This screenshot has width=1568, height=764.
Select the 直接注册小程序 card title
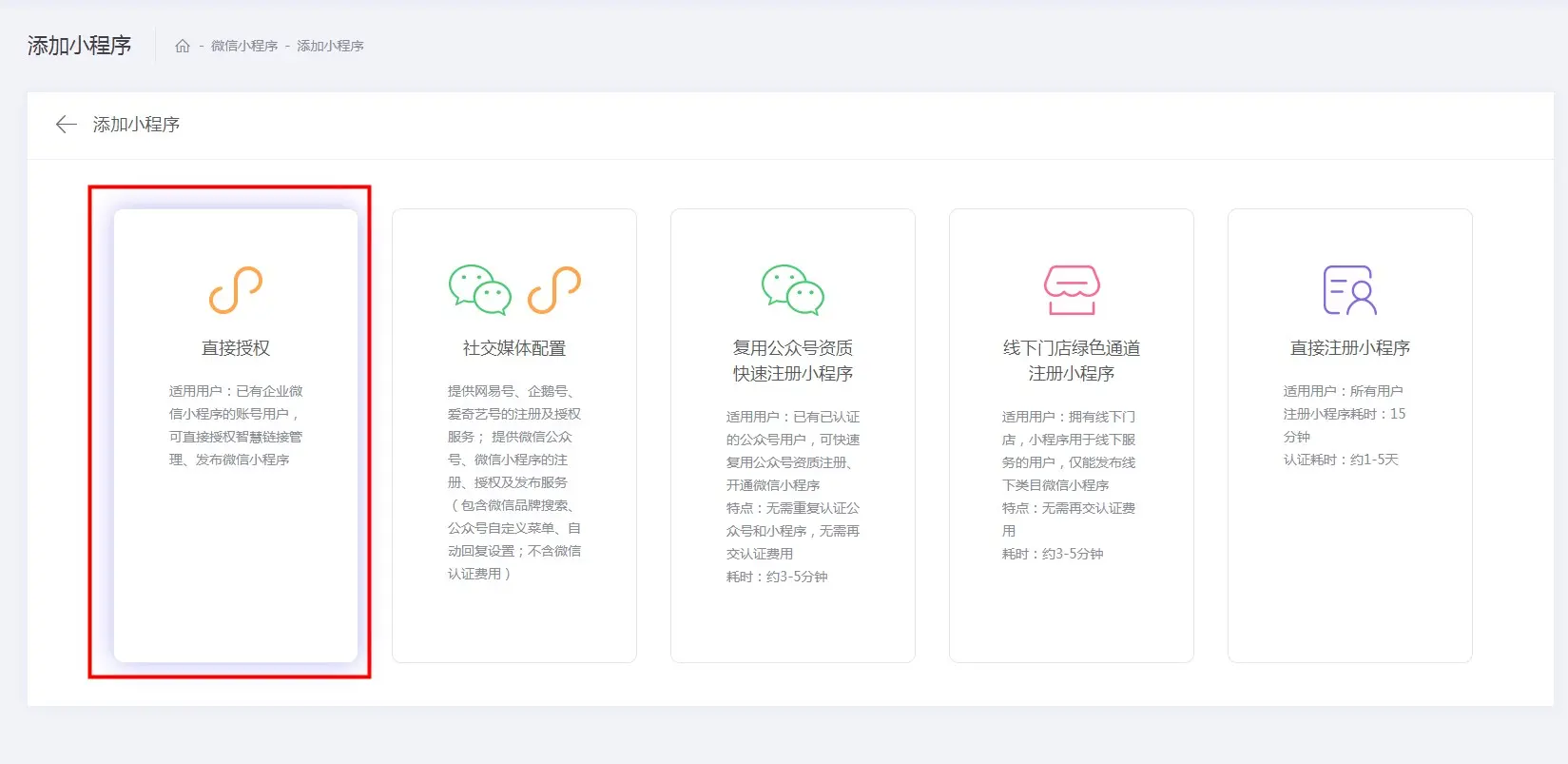click(x=1349, y=348)
